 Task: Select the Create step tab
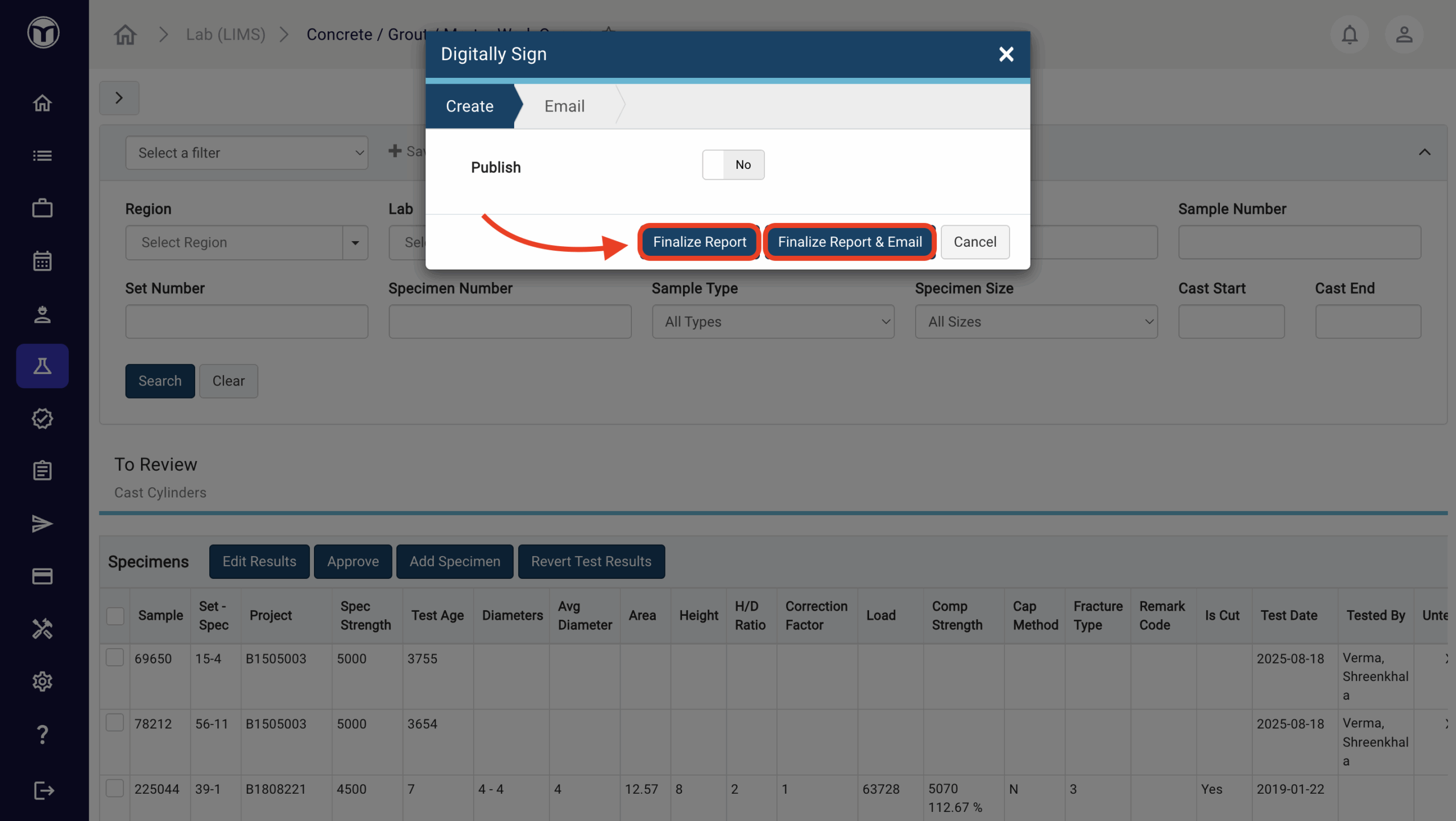[x=469, y=106]
